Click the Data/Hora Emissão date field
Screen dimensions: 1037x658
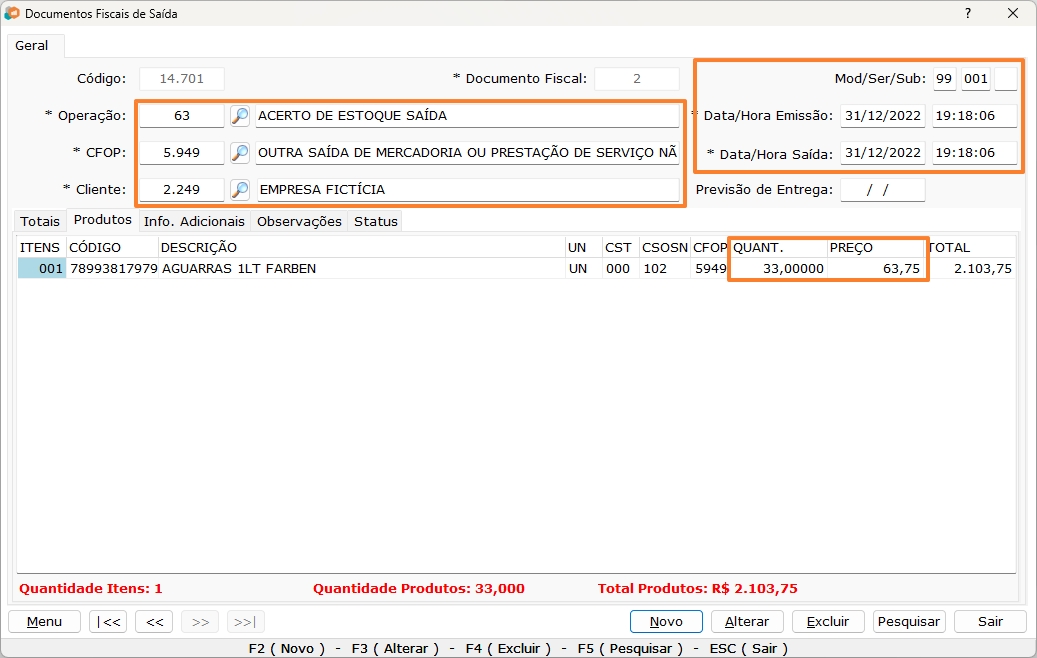click(x=882, y=116)
